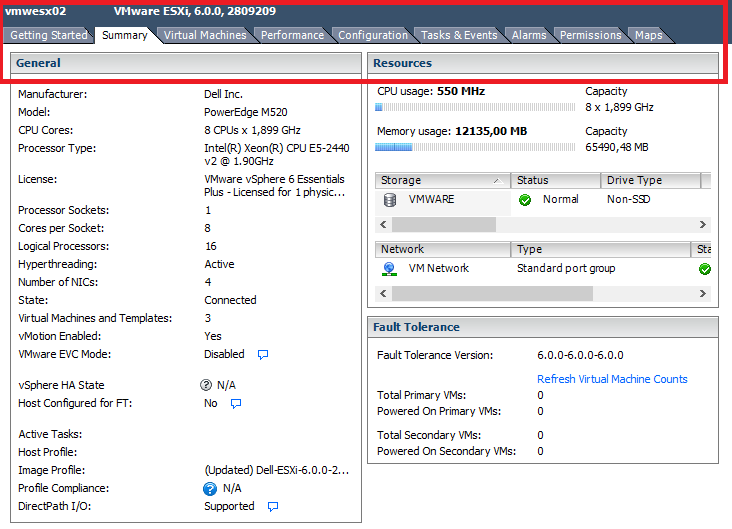The image size is (732, 529).
Task: Switch to the Virtual Machines tab
Action: pyautogui.click(x=205, y=35)
